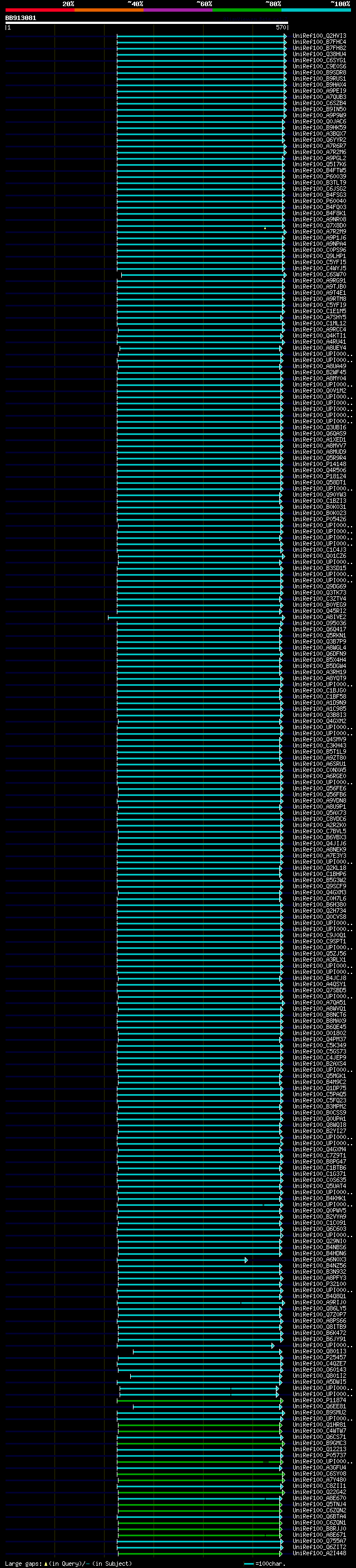Screen dimensions: 356x1568
Task: Click hit label UniRef100_P18124
Action: (x=319, y=477)
